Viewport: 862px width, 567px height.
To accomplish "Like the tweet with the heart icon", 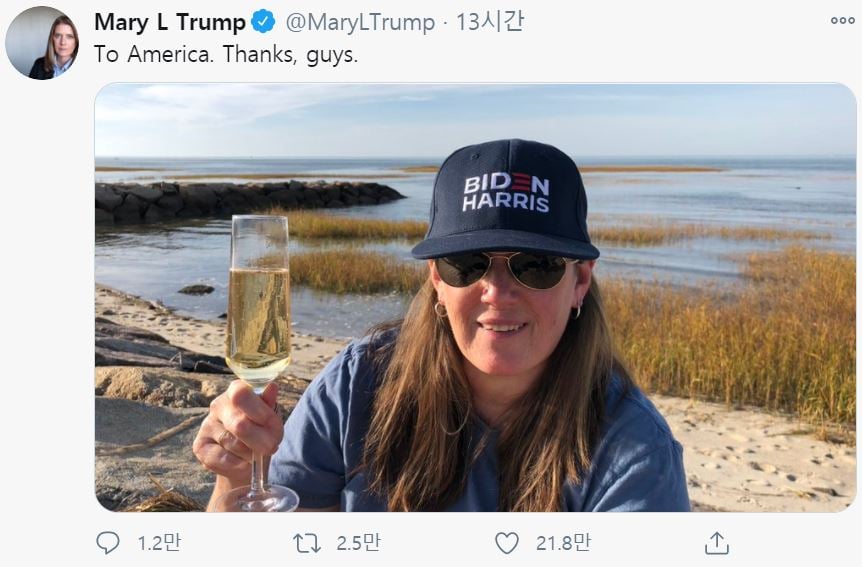I will (x=507, y=543).
